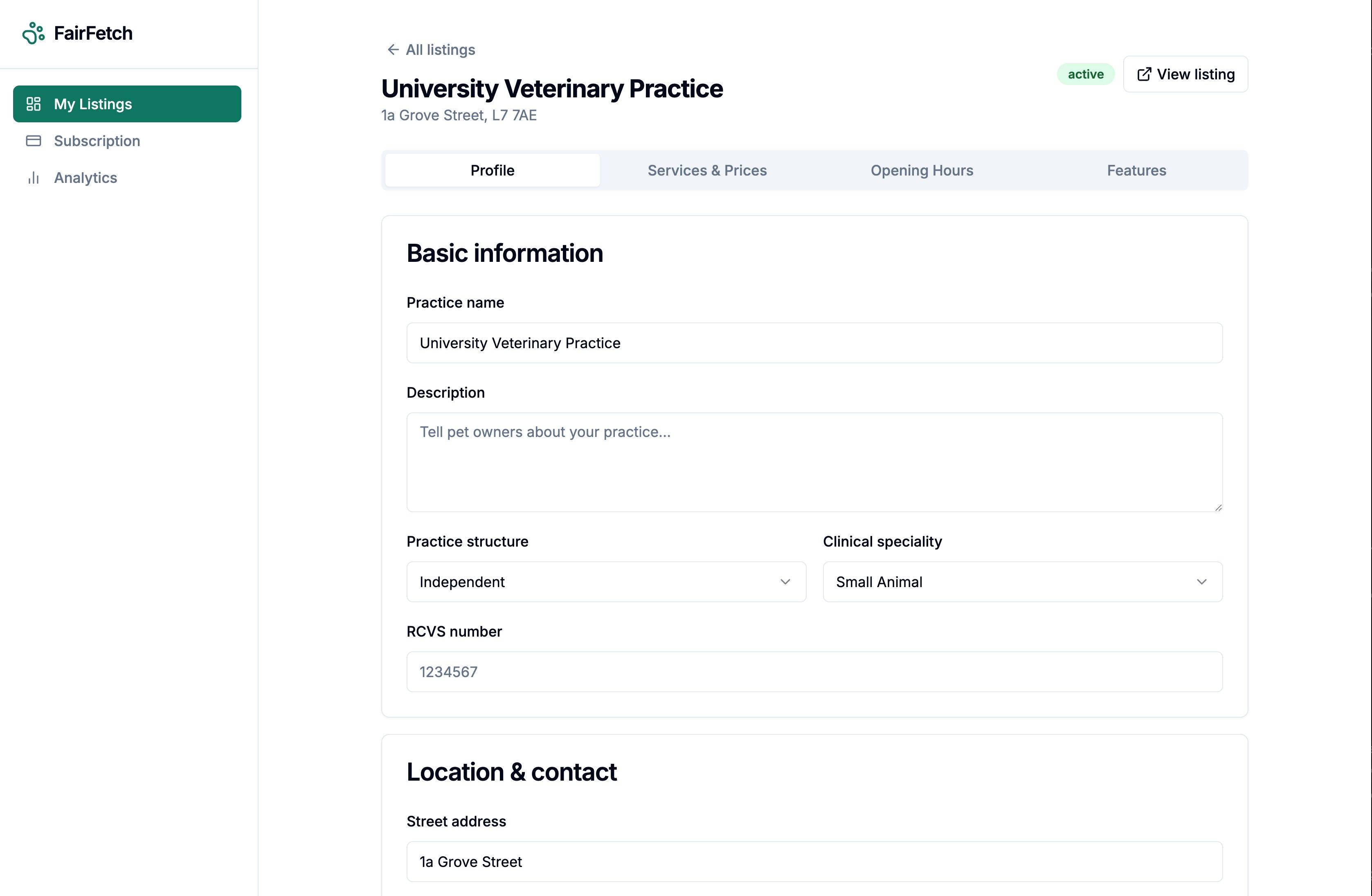1372x896 pixels.
Task: Click the Profile tab
Action: (x=492, y=170)
